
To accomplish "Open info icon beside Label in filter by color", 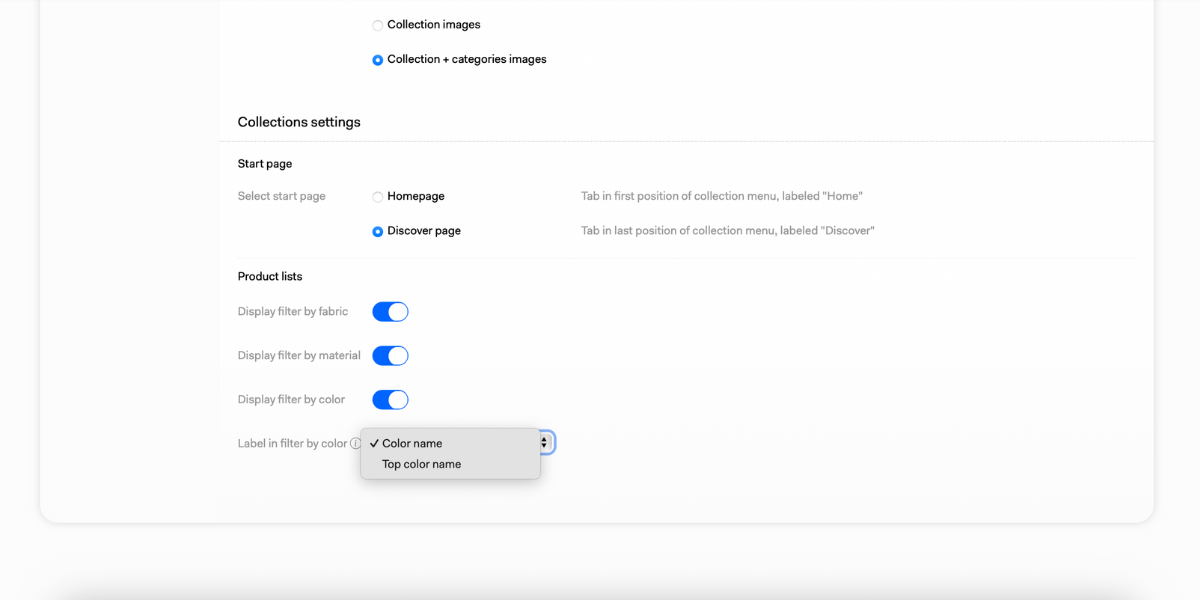I will click(356, 444).
